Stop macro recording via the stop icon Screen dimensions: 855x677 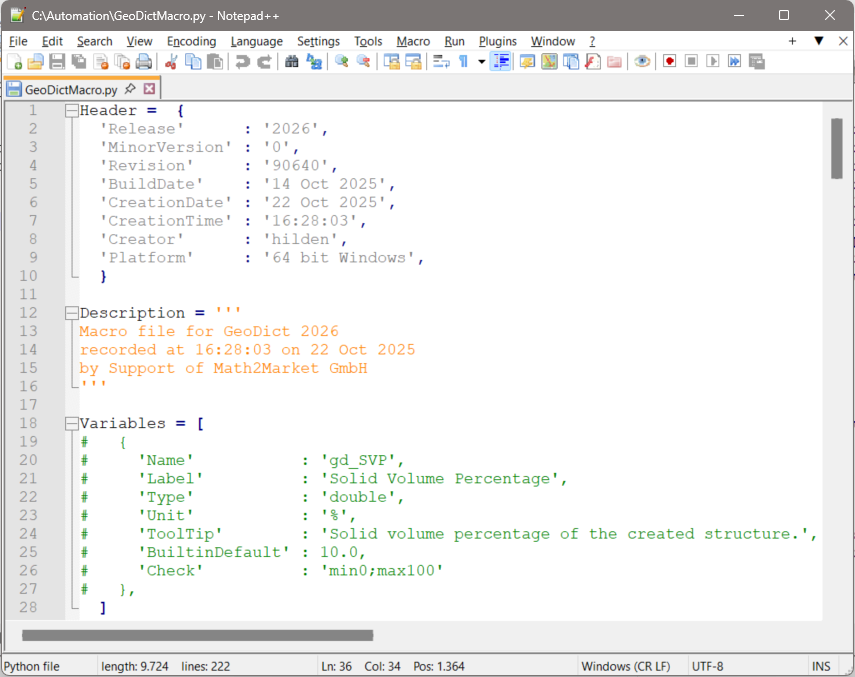(690, 61)
